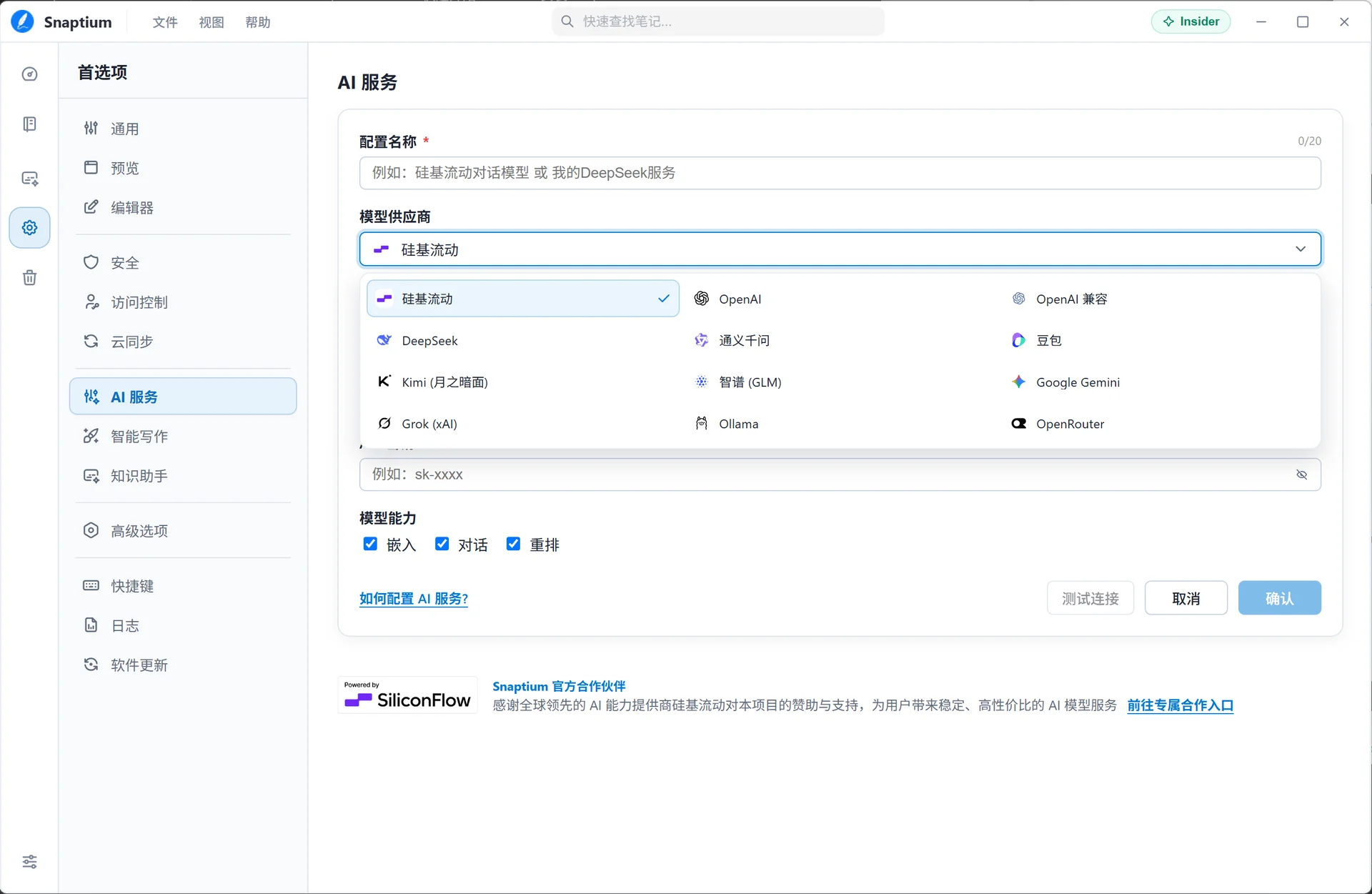This screenshot has height=894, width=1372.
Task: Open the 视图 menu
Action: coord(212,22)
